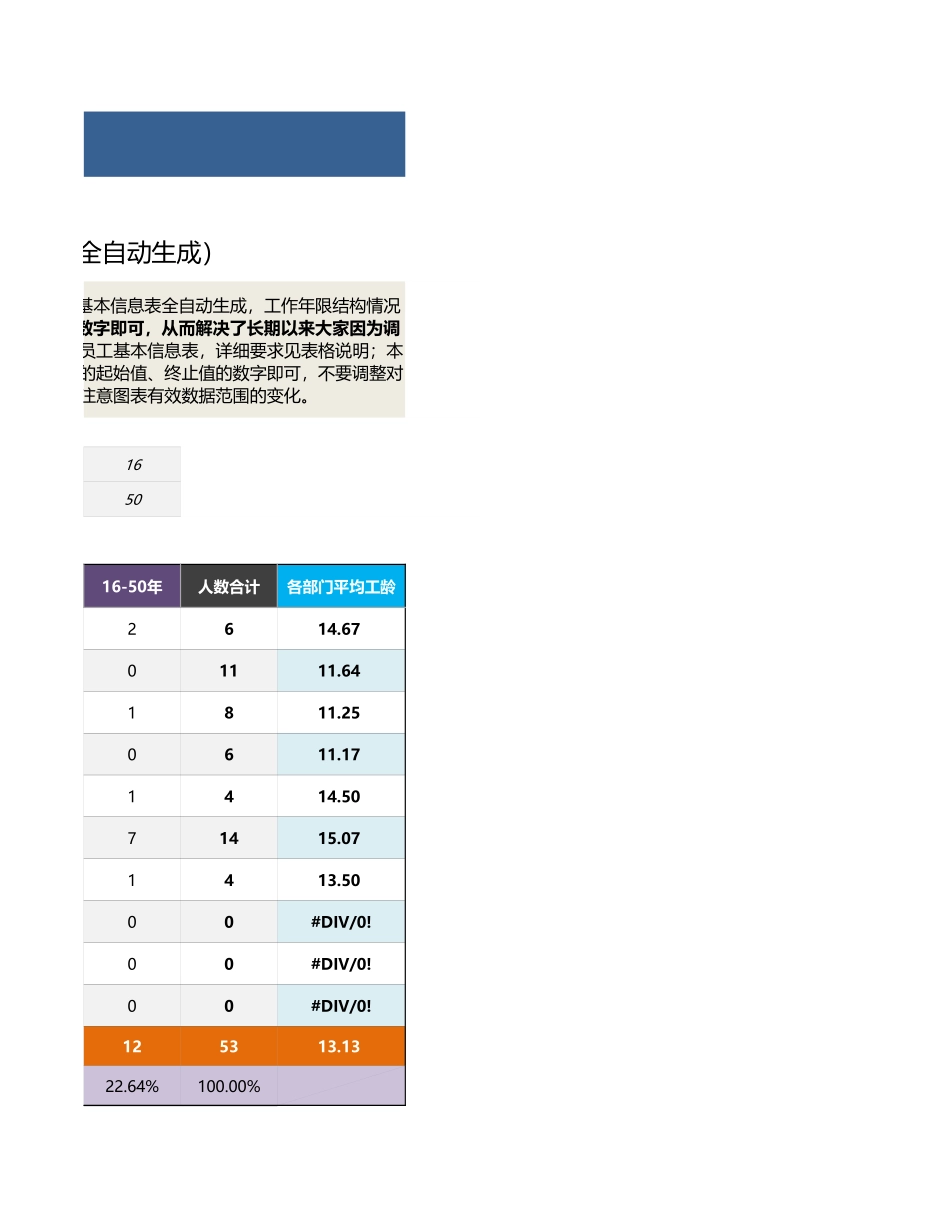Click the average value 14.67 cell
The image size is (950, 1230).
click(x=340, y=629)
